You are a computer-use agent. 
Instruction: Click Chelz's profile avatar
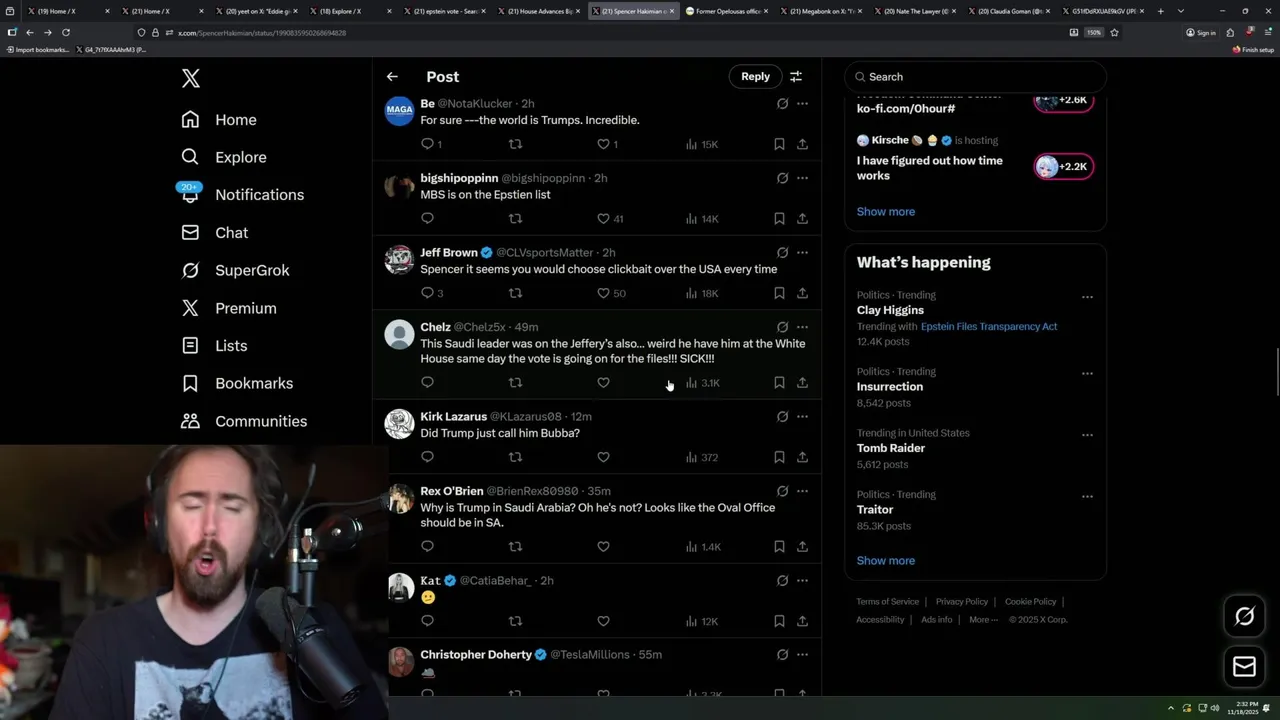pyautogui.click(x=399, y=334)
